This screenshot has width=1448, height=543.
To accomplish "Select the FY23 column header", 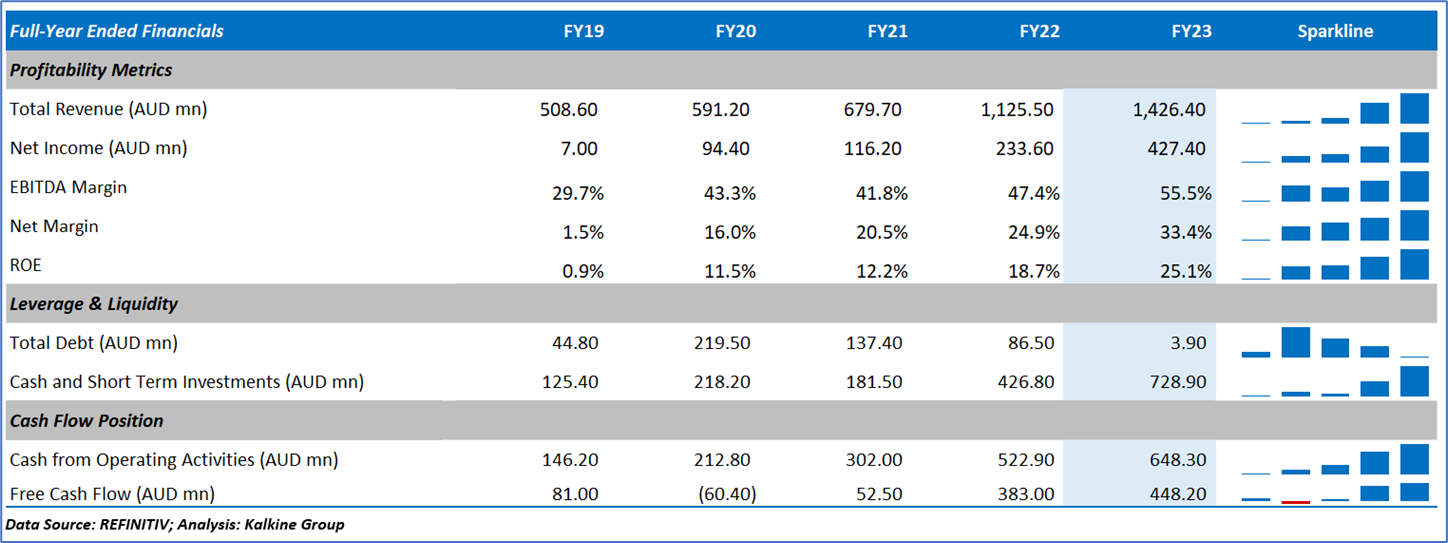I will pyautogui.click(x=1191, y=31).
